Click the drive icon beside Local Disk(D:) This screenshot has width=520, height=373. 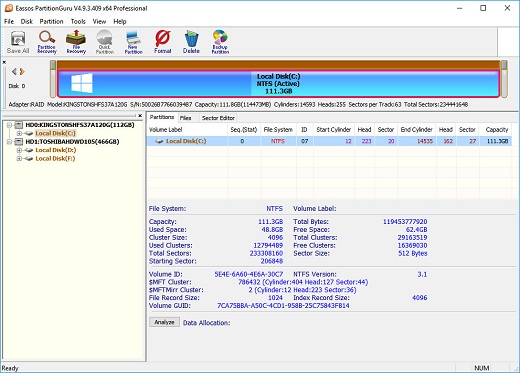[x=29, y=150]
